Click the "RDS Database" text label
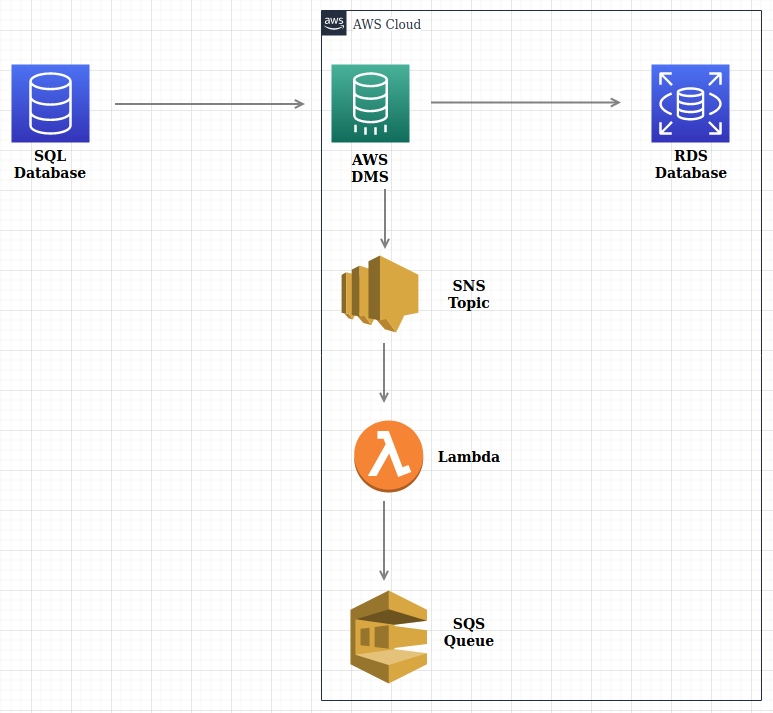 (691, 165)
